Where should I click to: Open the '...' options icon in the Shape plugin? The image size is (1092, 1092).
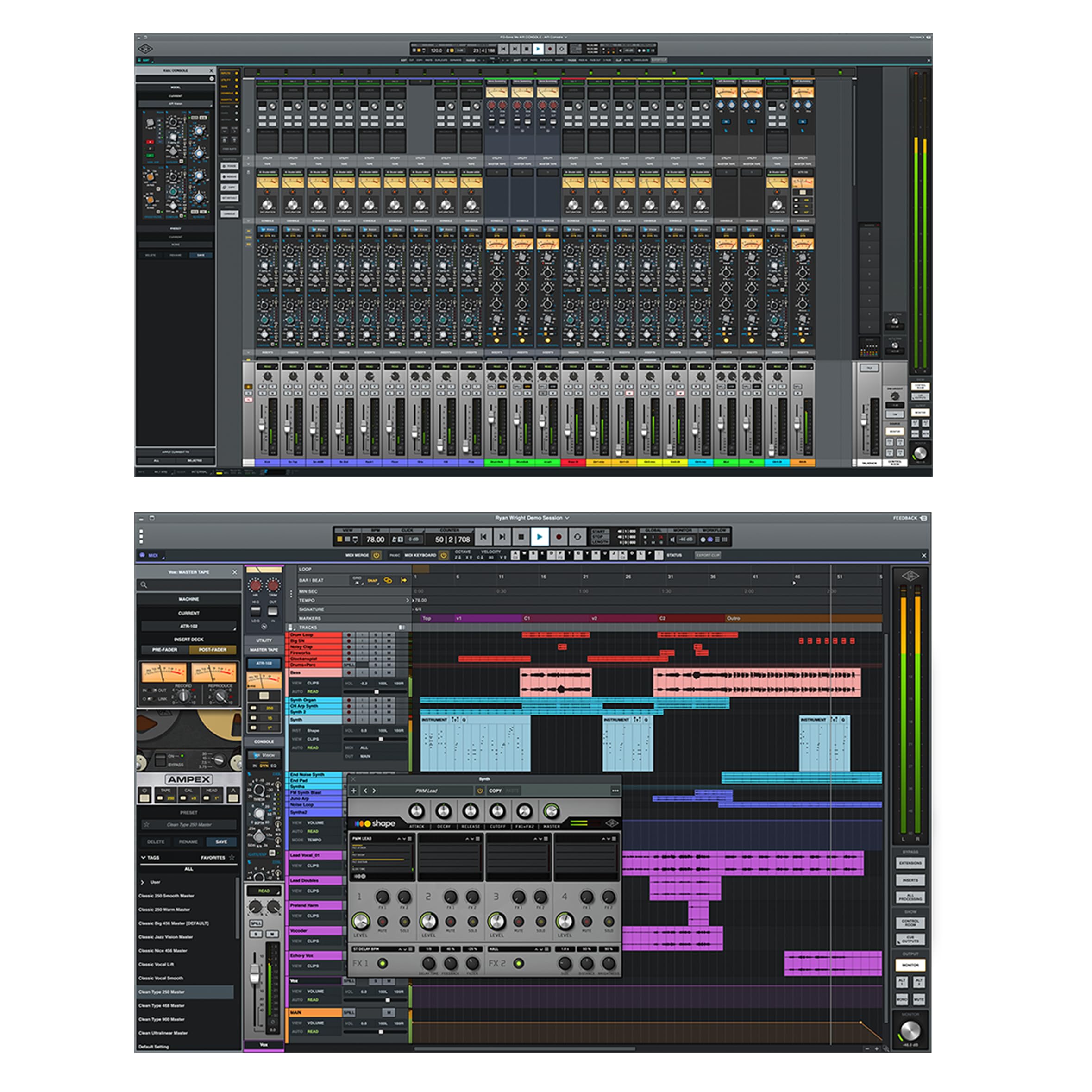tap(616, 791)
